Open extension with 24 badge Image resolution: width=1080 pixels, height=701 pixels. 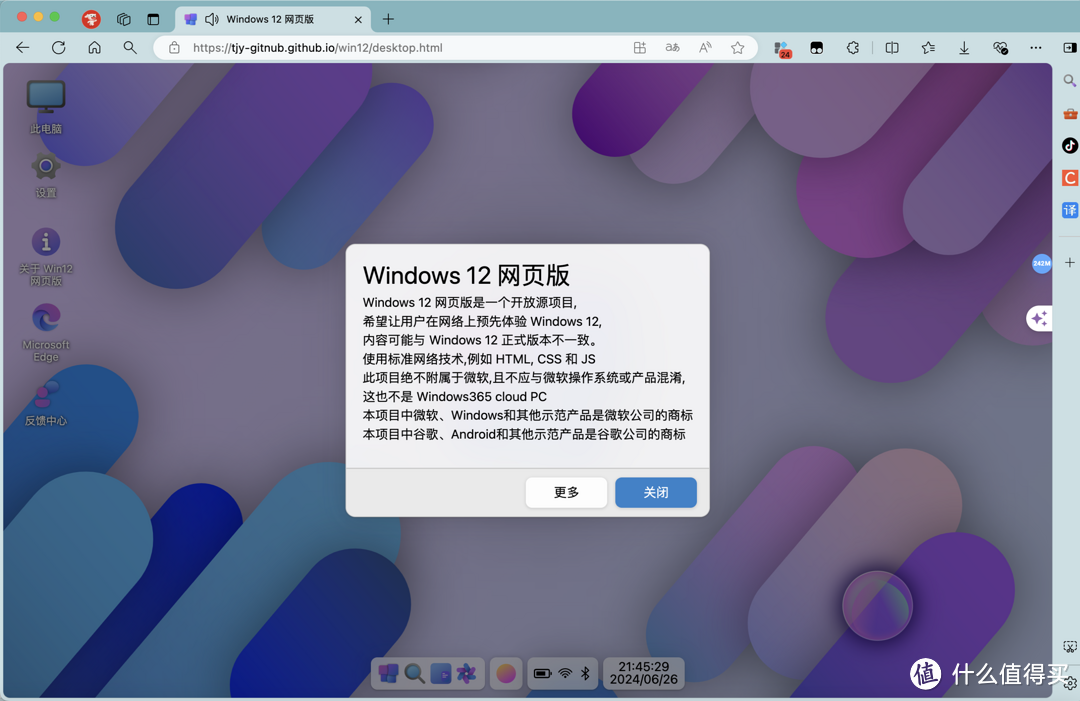pyautogui.click(x=782, y=49)
